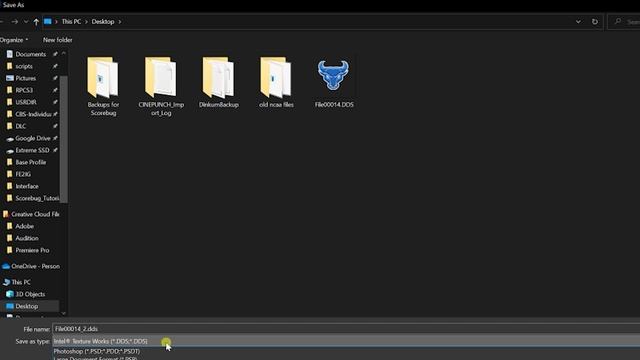Click the search box in dialog

(x=624, y=22)
